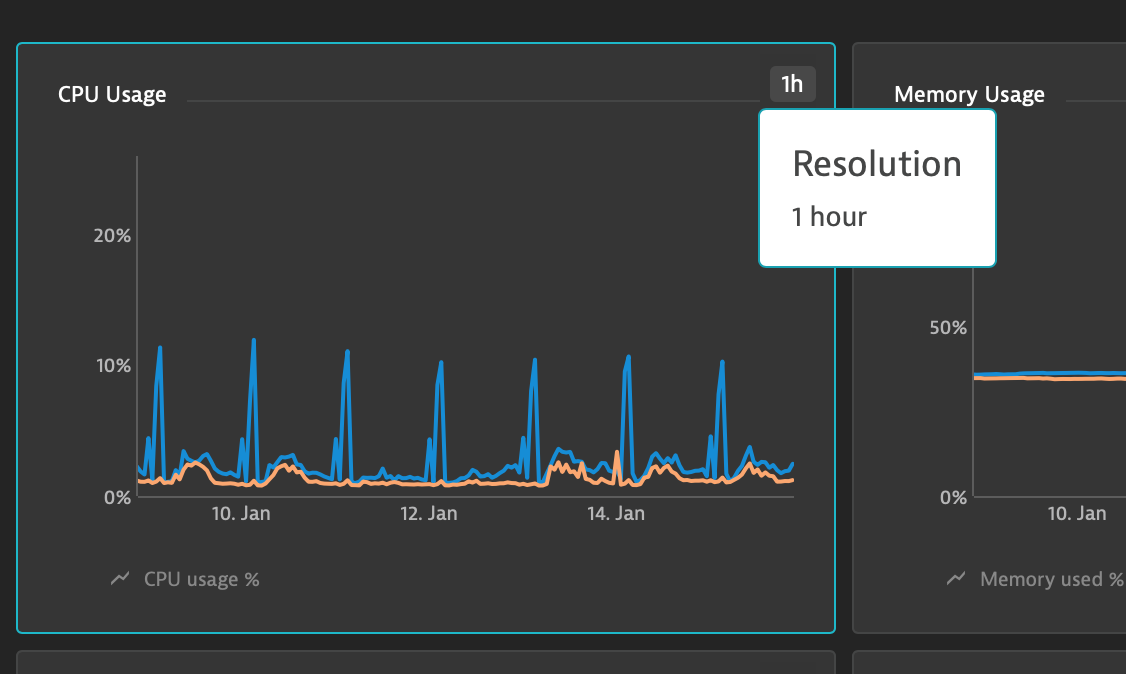Click the Memory Usage tile title

[x=969, y=95]
